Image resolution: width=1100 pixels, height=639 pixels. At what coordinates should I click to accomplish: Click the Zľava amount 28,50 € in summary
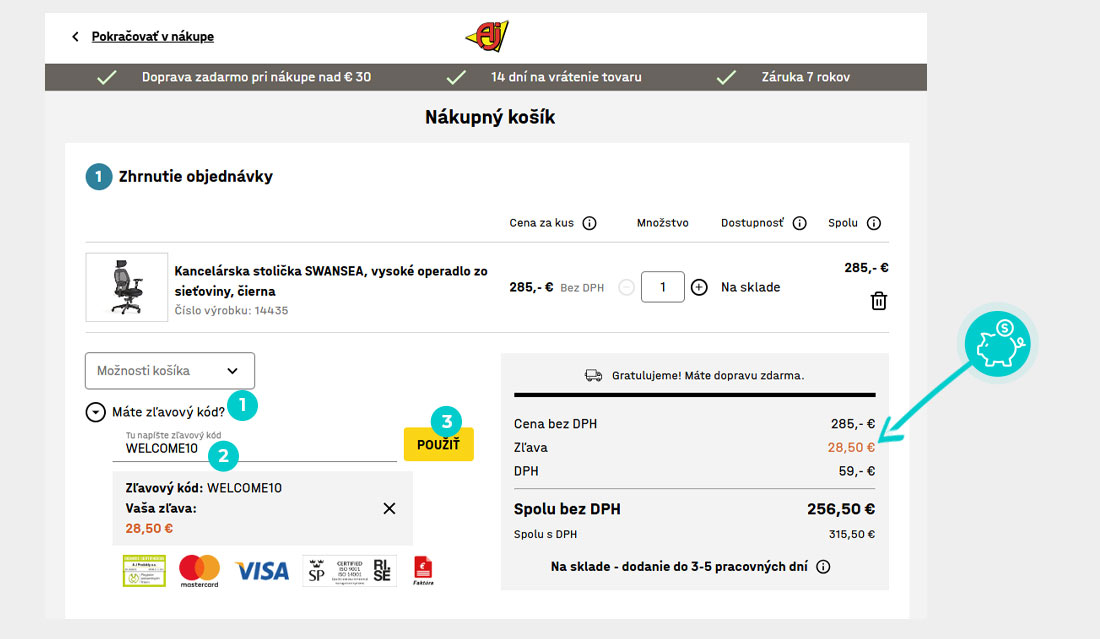(x=851, y=448)
